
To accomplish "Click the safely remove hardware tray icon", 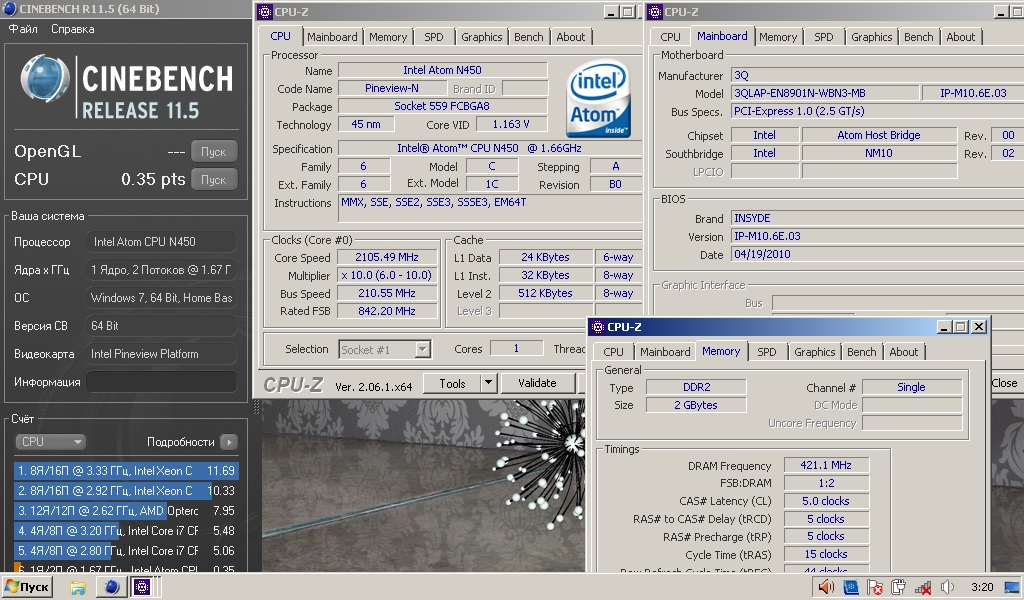I will [x=899, y=587].
